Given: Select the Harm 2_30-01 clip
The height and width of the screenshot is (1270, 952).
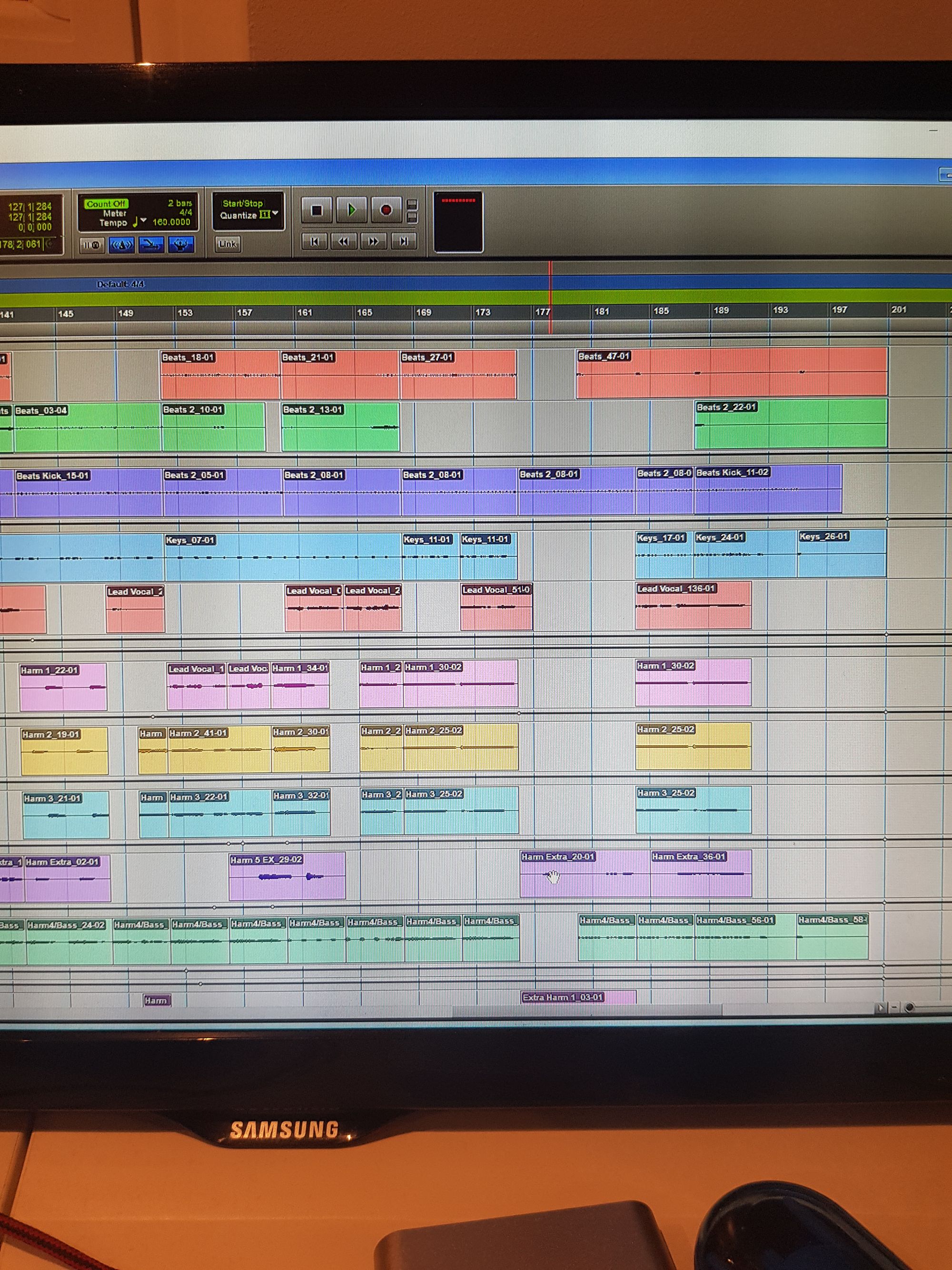Looking at the screenshot, I should point(301,748).
